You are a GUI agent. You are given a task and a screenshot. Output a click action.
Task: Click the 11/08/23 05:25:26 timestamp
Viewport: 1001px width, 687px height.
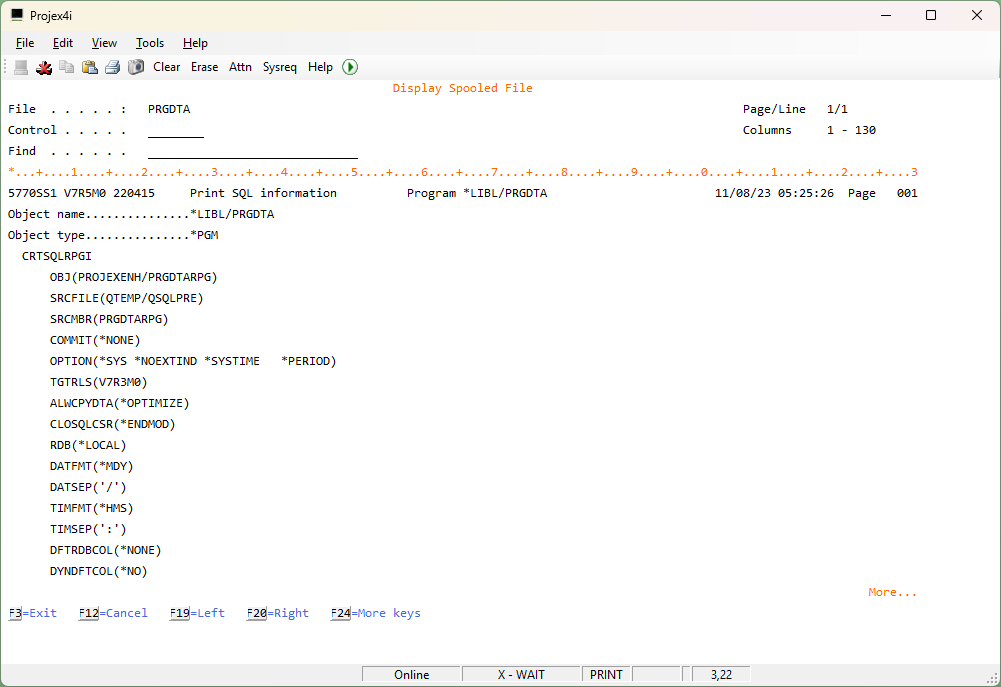[774, 193]
